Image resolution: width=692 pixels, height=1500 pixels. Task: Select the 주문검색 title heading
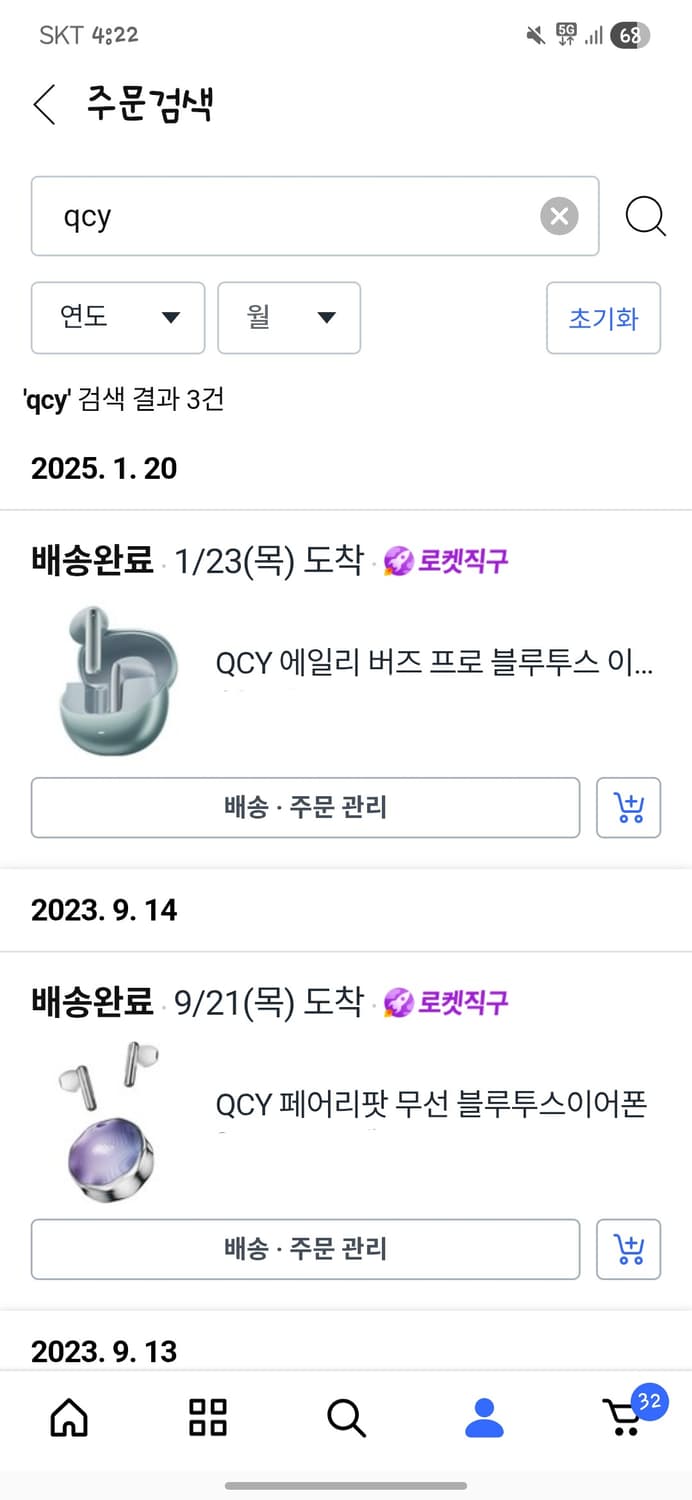point(148,104)
